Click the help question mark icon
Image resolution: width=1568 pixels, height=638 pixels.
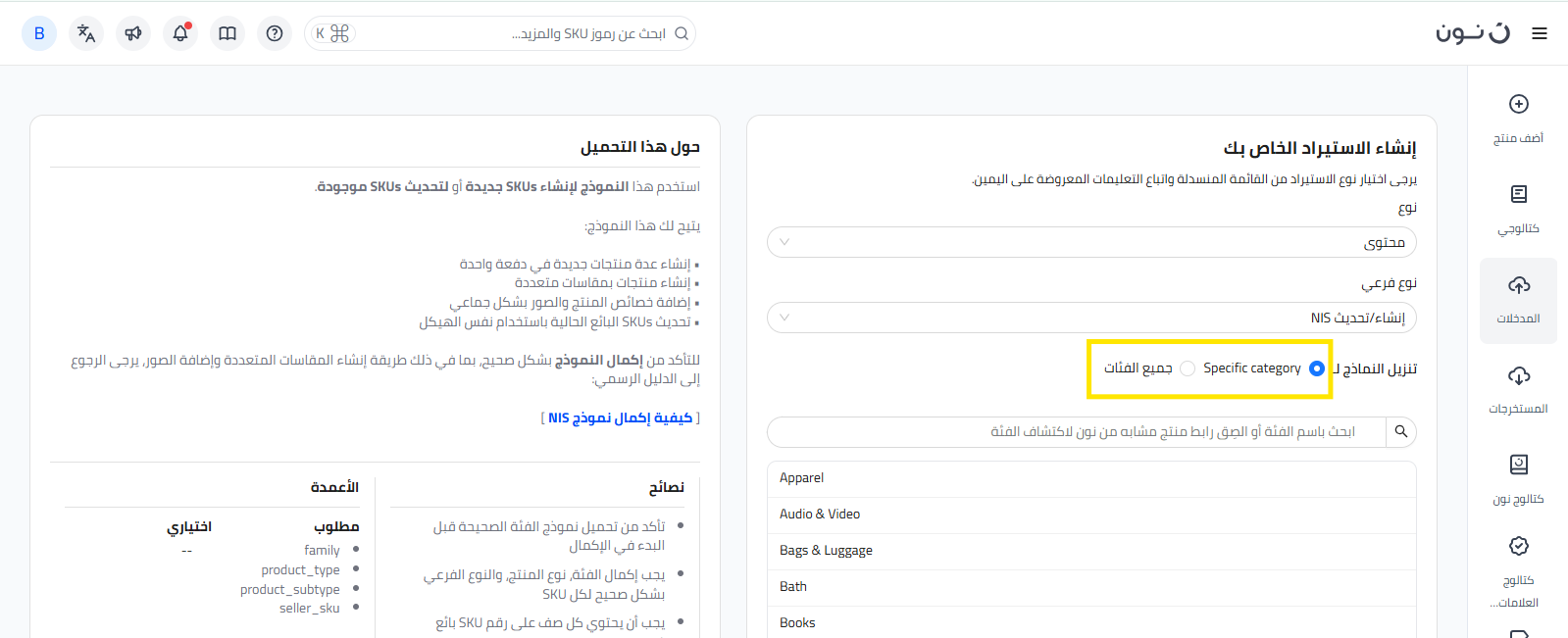[275, 33]
